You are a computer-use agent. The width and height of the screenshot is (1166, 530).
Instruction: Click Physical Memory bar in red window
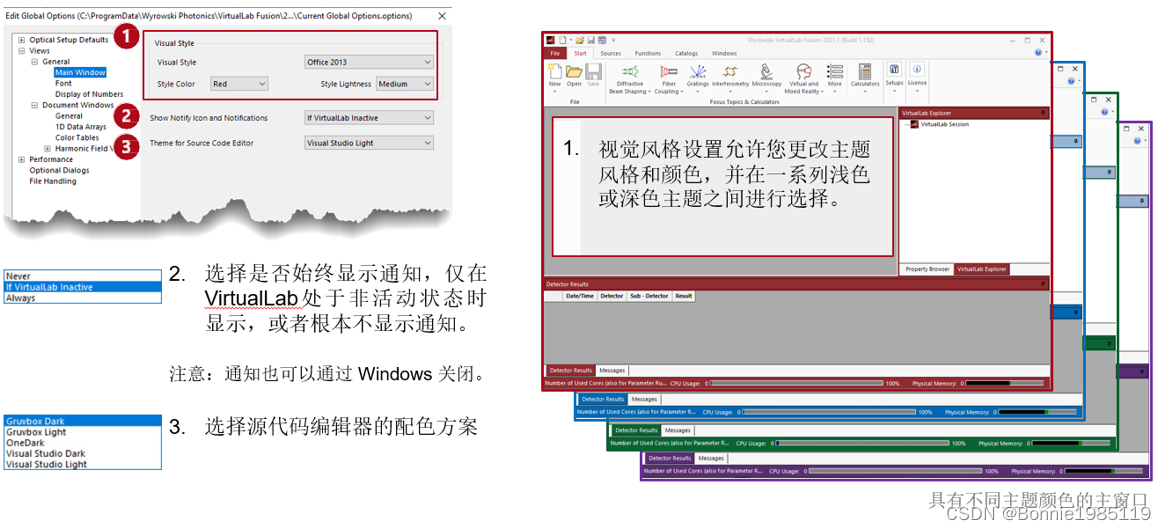click(x=1006, y=384)
